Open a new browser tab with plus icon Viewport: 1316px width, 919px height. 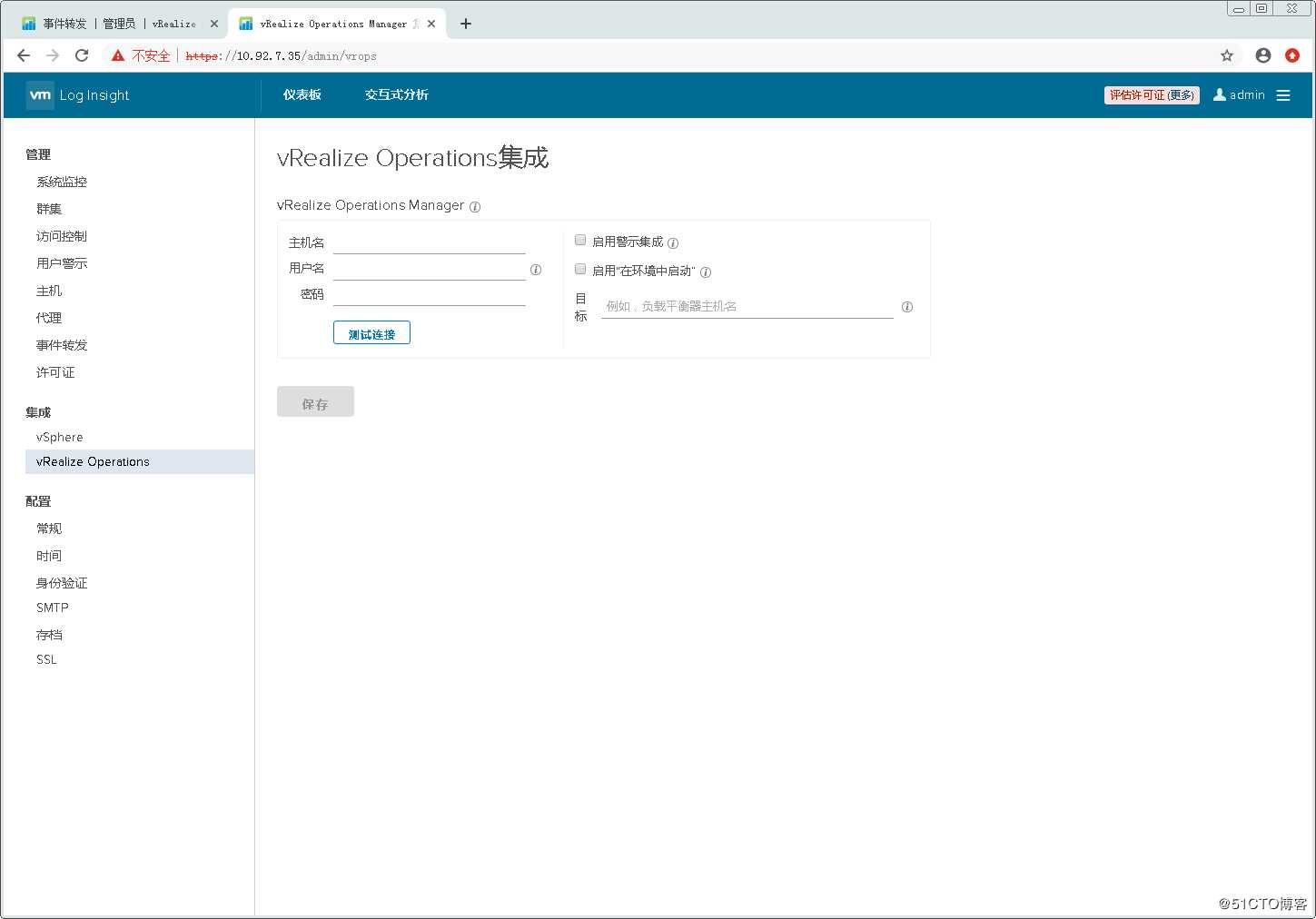click(x=466, y=24)
